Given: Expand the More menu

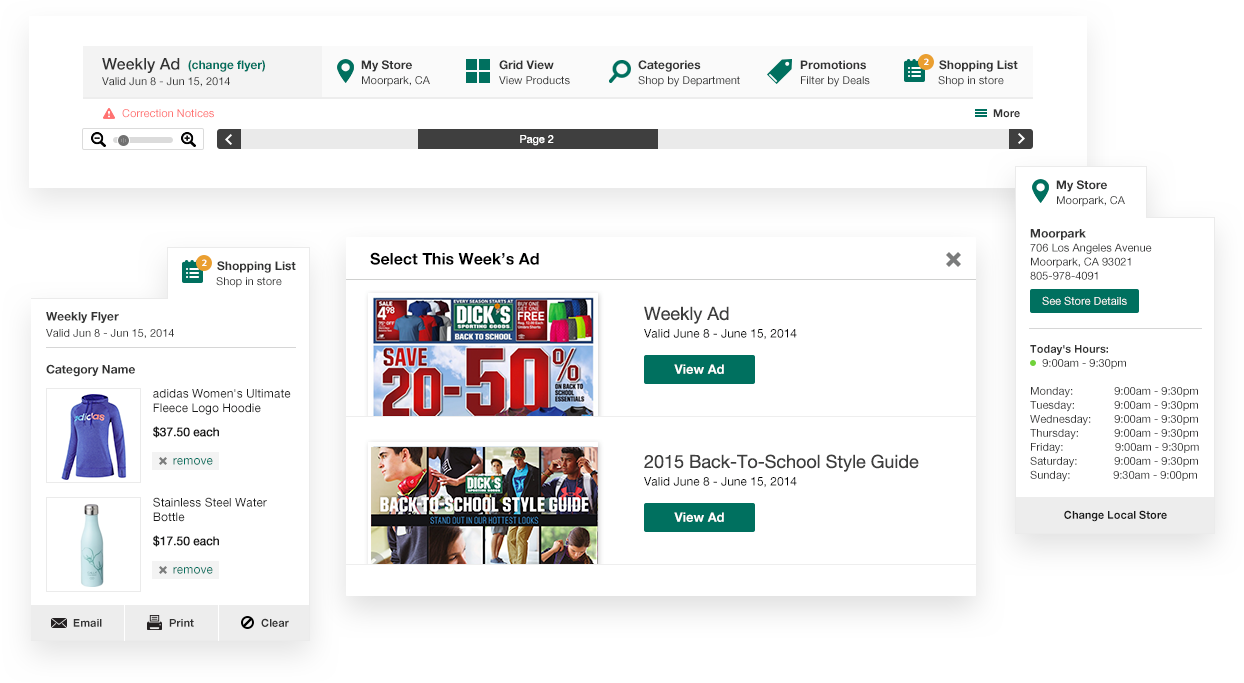Looking at the screenshot, I should point(997,114).
